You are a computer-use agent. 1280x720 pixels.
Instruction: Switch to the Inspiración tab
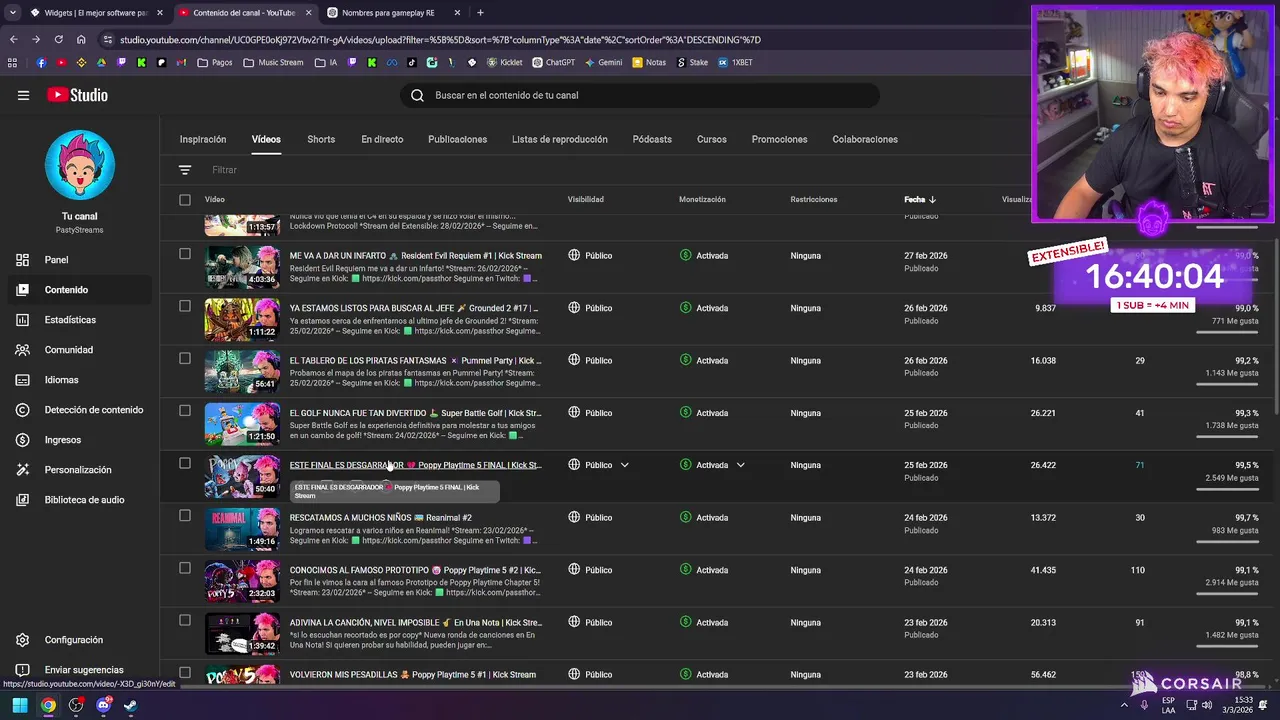click(203, 140)
